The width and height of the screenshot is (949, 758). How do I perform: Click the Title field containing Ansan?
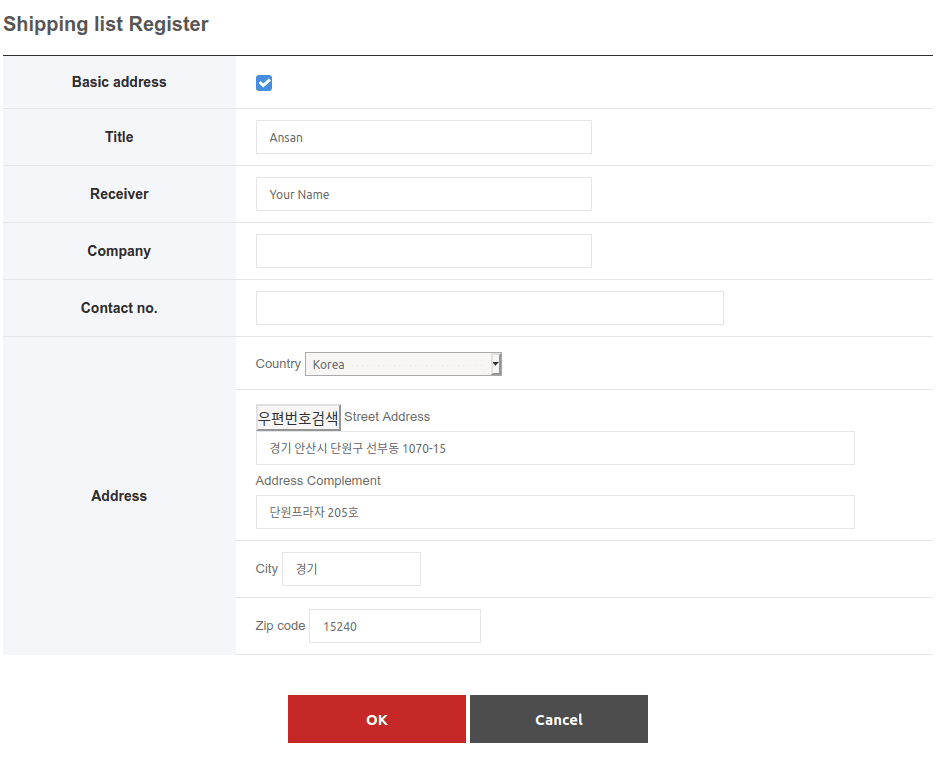tap(424, 137)
